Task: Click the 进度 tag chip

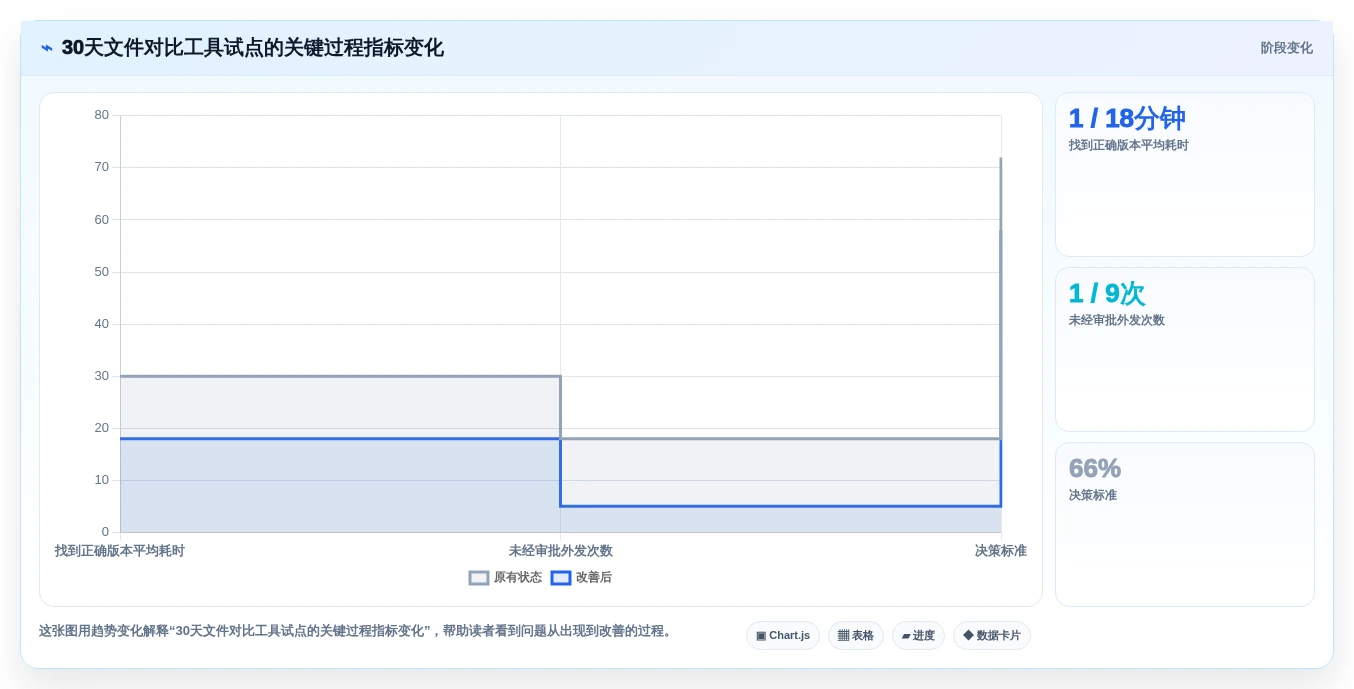Action: 918,635
